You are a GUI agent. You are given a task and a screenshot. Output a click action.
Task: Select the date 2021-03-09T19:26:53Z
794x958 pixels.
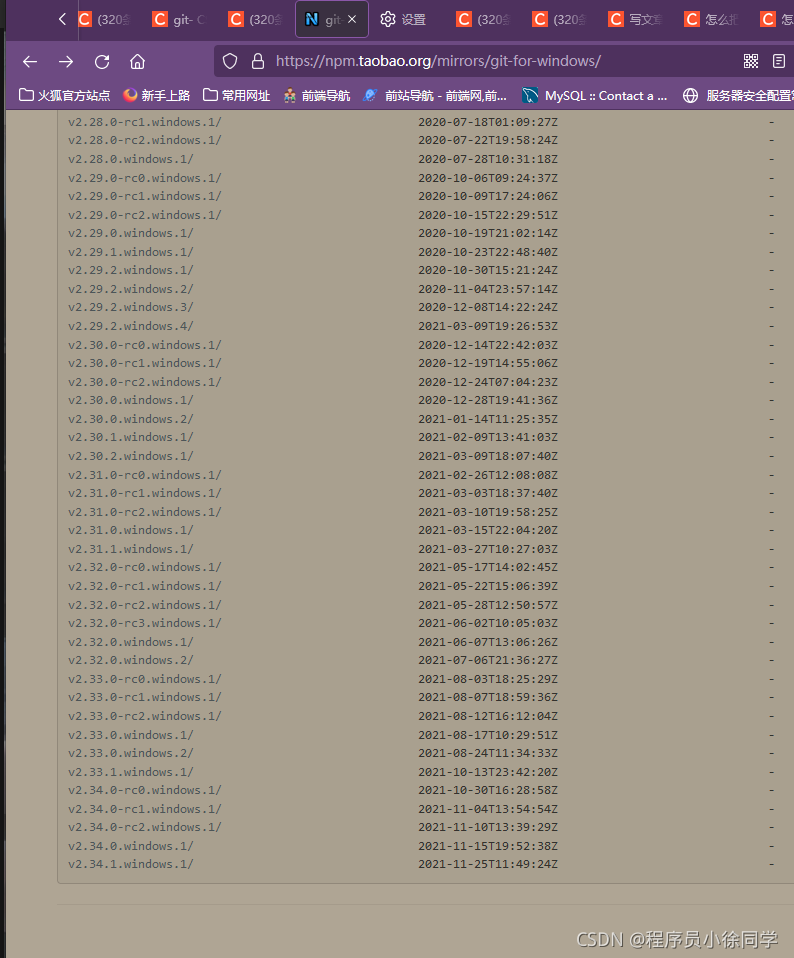[x=488, y=326]
